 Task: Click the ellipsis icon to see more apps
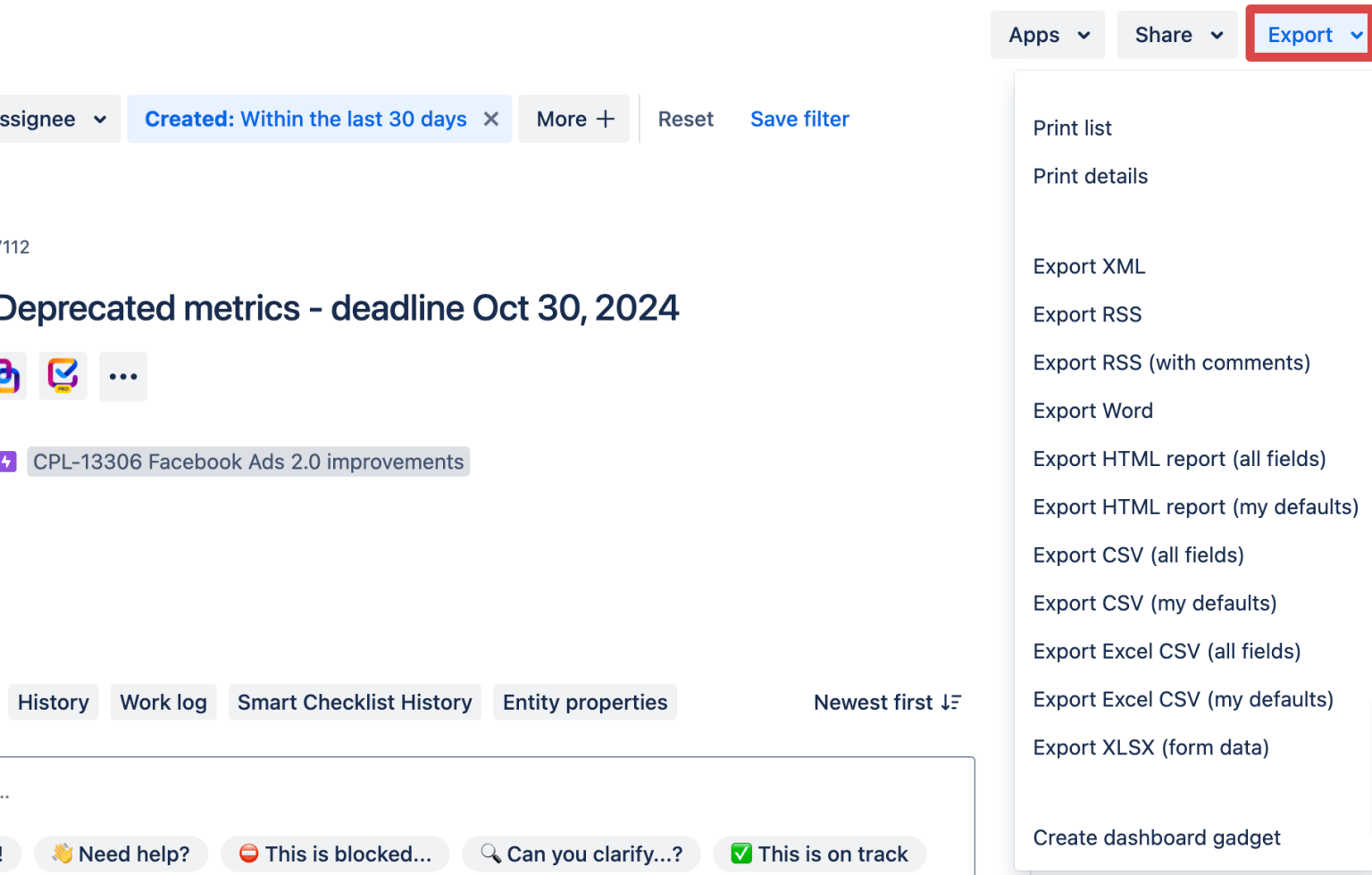(122, 376)
